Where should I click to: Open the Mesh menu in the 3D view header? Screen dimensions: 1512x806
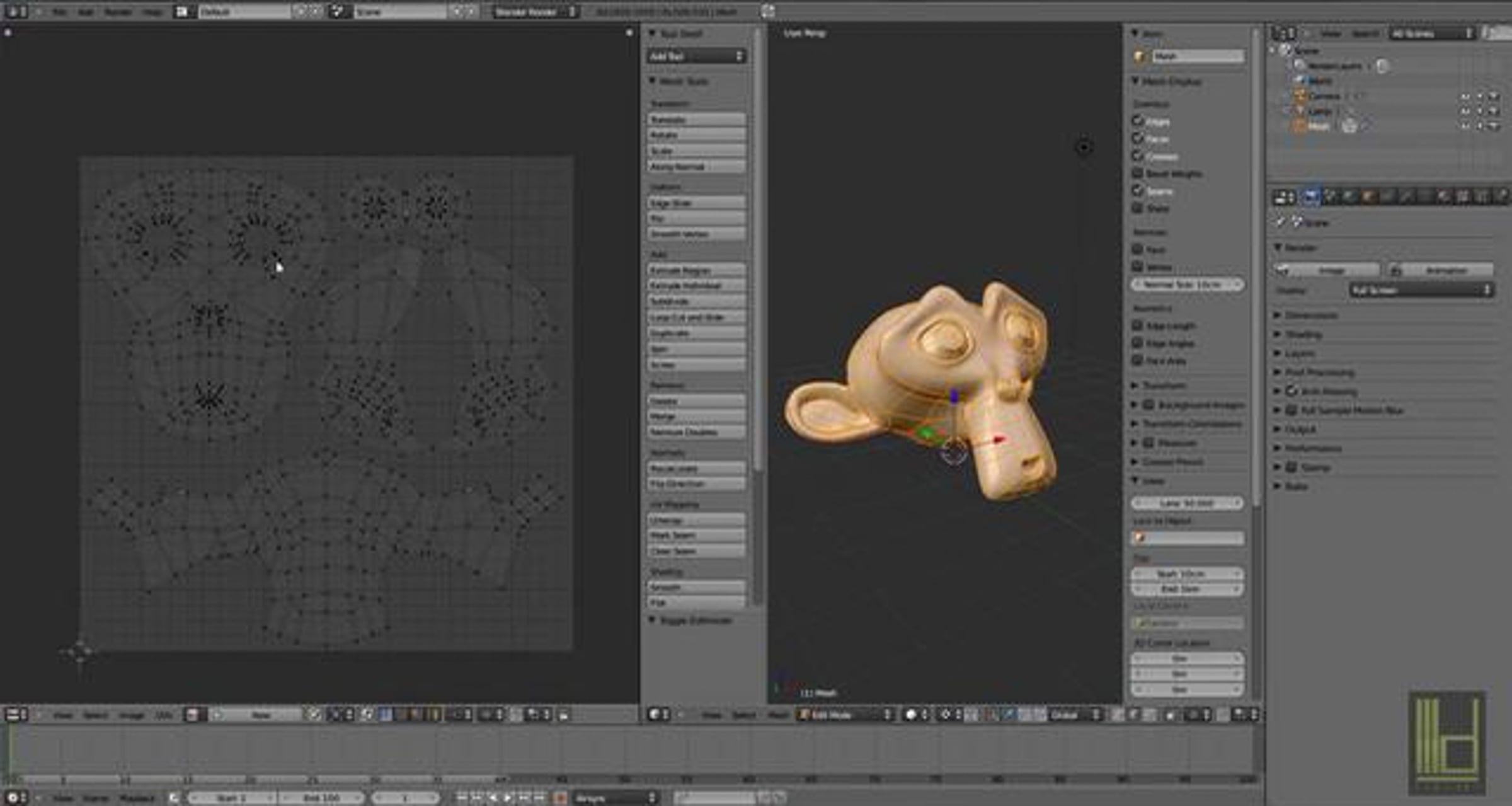point(779,715)
